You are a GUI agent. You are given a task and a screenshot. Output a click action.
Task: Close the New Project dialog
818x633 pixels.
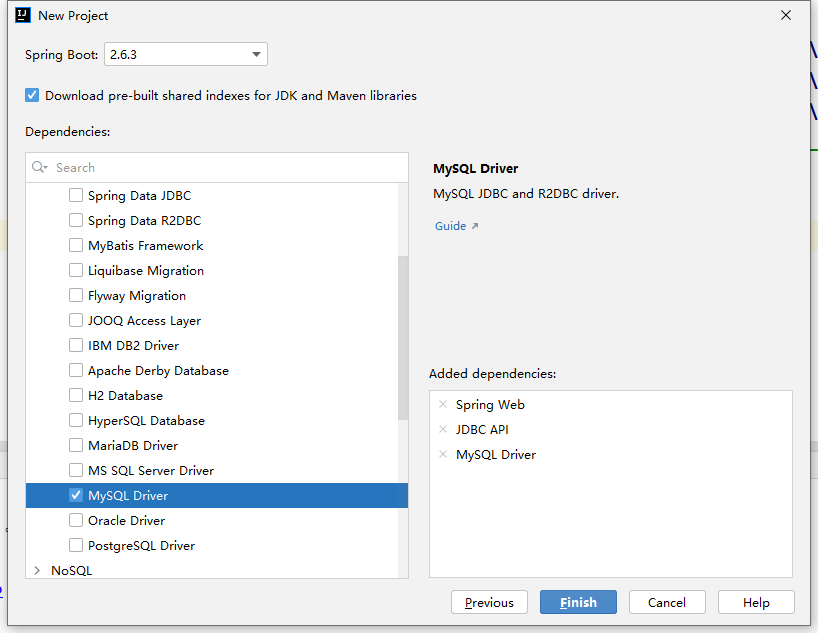[x=786, y=16]
